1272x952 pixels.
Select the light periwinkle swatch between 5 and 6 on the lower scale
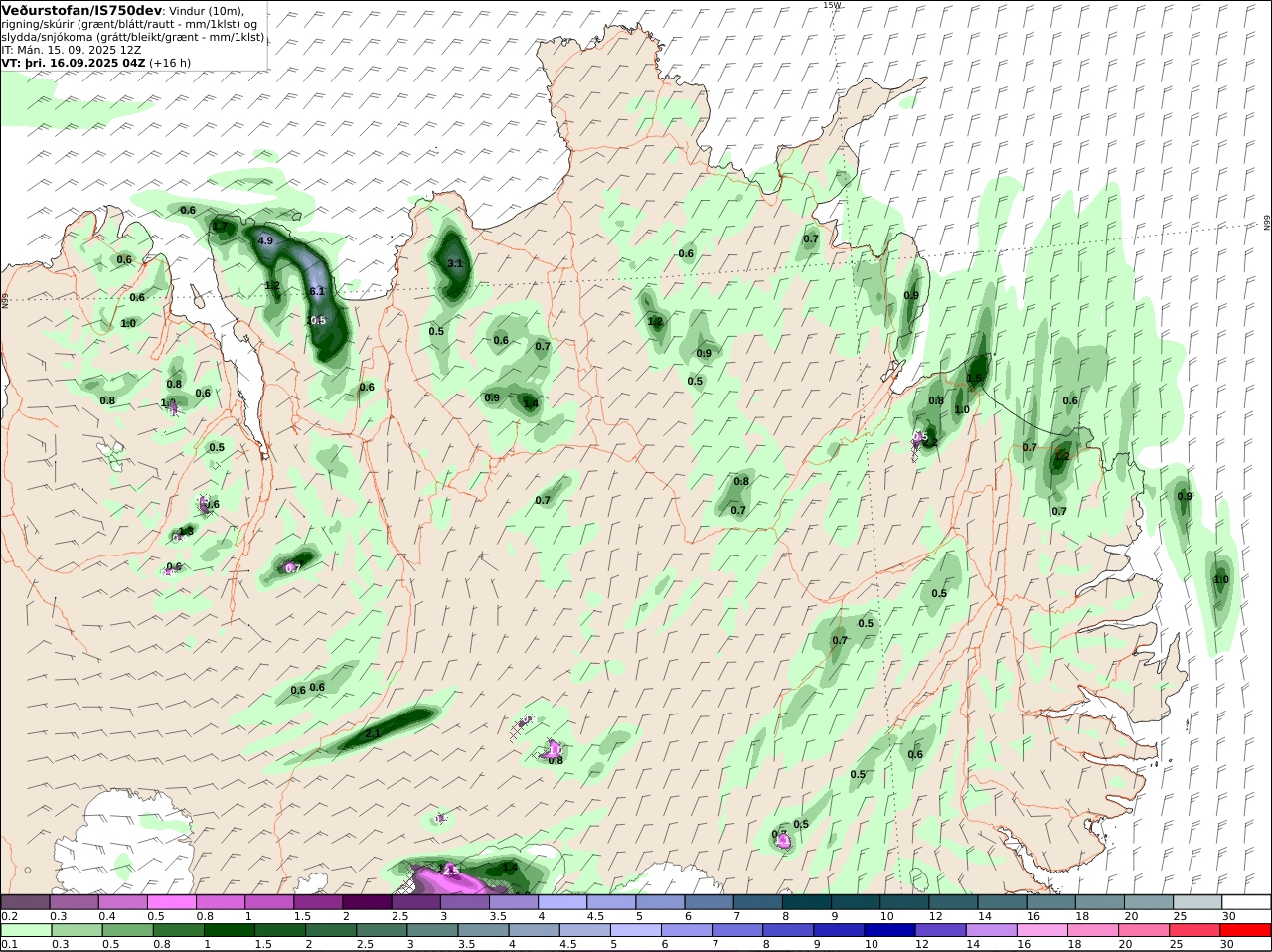click(x=635, y=930)
